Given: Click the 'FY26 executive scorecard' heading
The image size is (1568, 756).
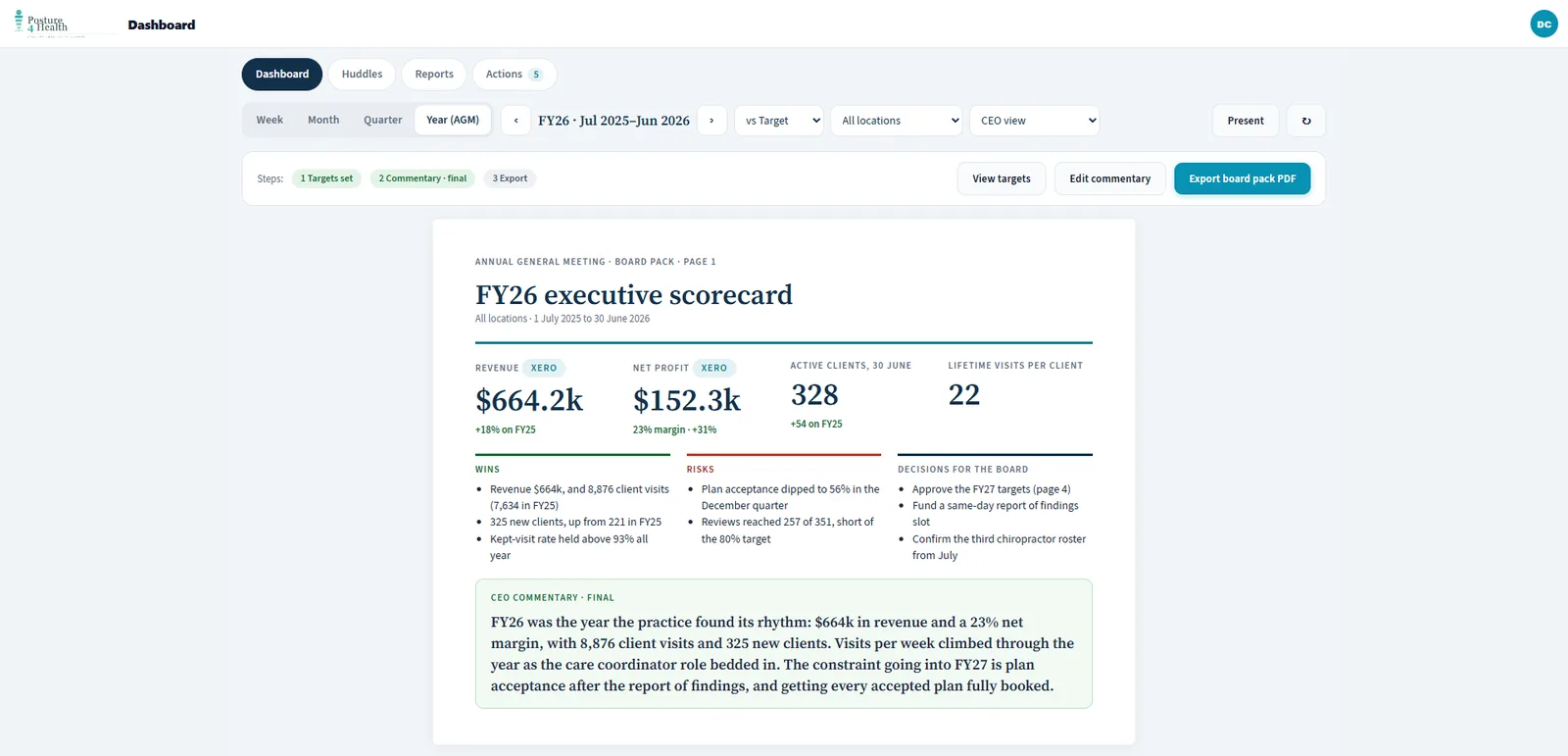Looking at the screenshot, I should click(634, 295).
